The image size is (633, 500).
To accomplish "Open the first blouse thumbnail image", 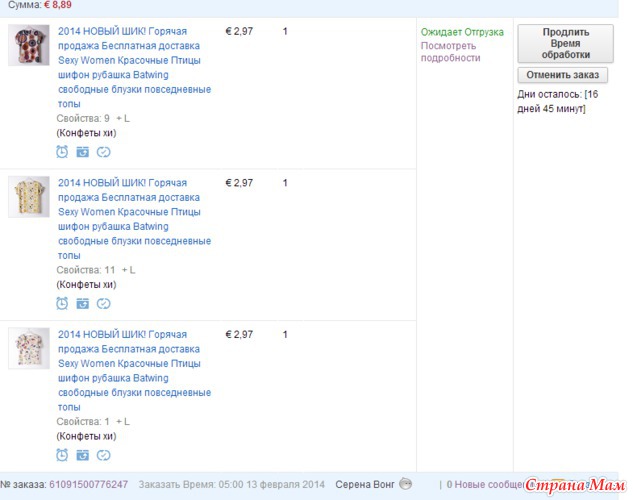I will [29, 46].
